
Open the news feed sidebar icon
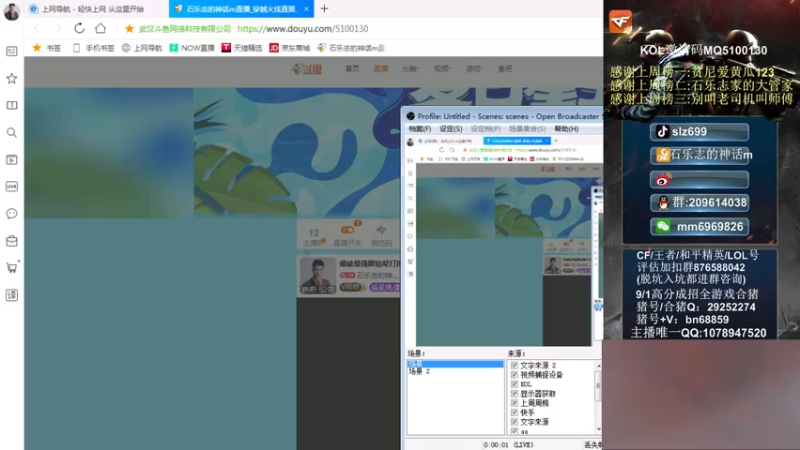[12, 51]
